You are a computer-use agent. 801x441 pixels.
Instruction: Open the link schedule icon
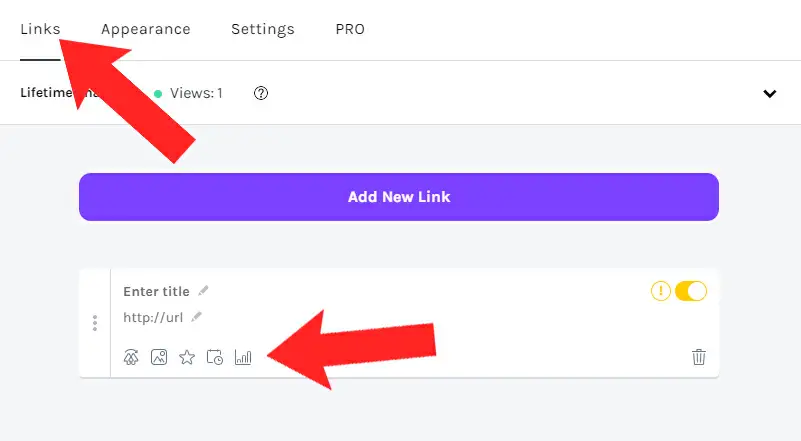[x=214, y=357]
